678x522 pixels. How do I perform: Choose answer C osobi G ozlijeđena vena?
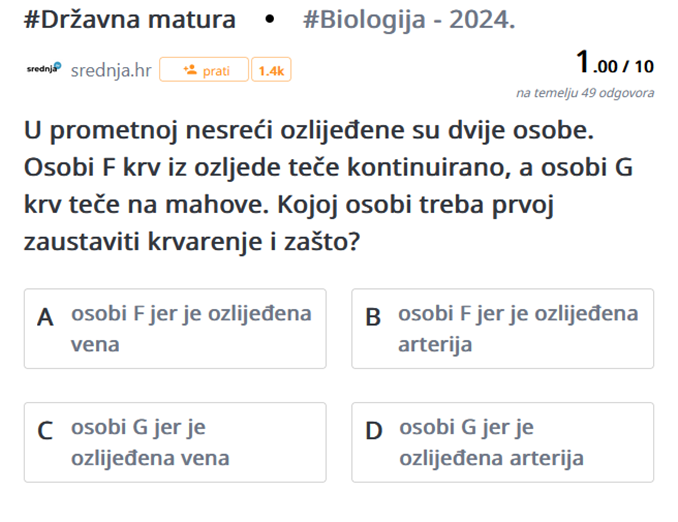pos(175,442)
